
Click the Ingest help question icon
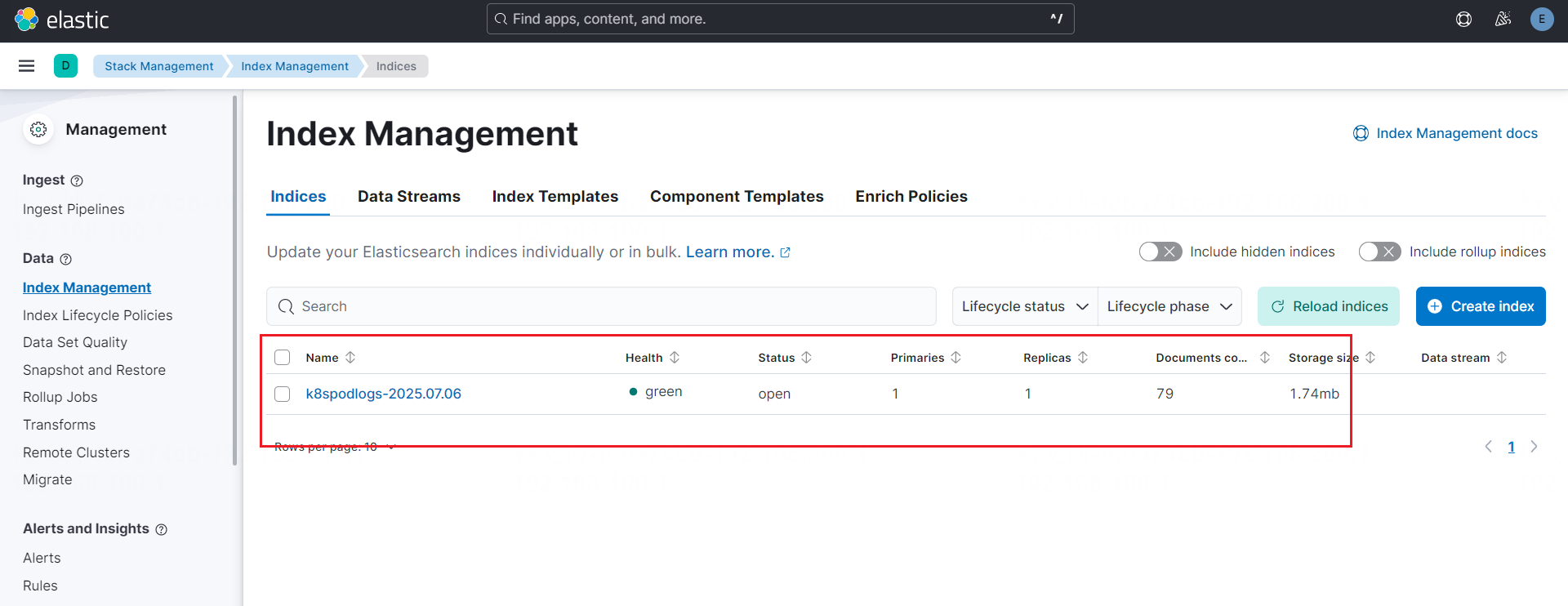(77, 180)
